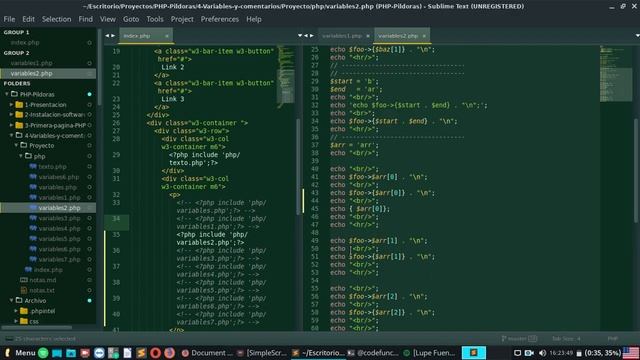Click the status circle next to PHP-Pildoras
640x360 pixels.
(89, 94)
